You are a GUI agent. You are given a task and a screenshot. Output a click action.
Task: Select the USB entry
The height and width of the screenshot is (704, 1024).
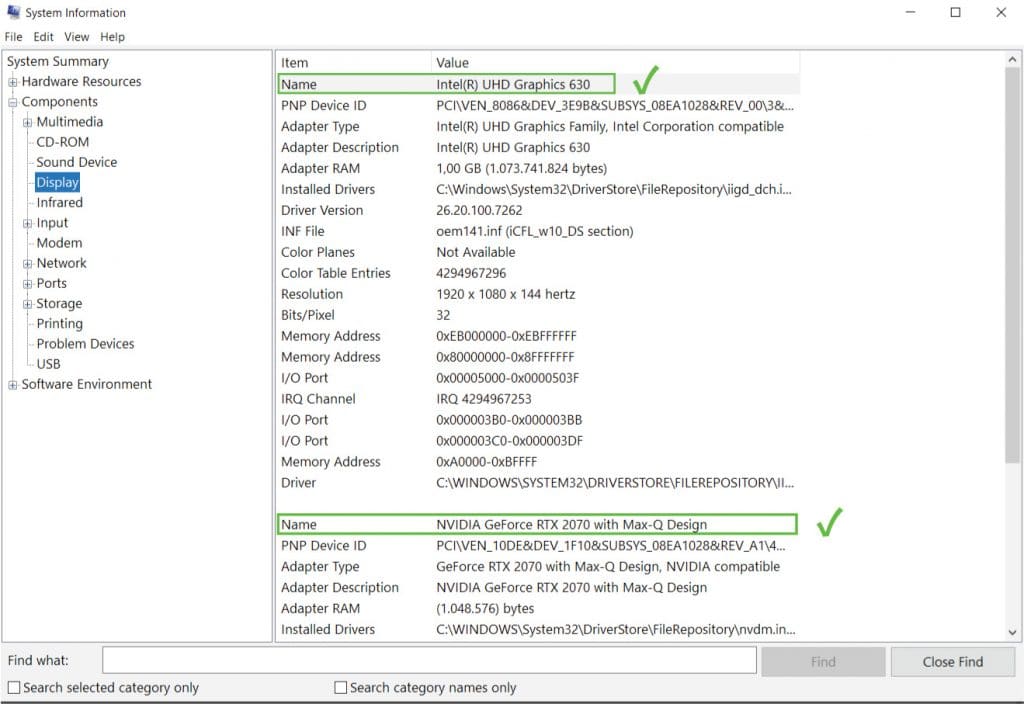pos(48,364)
